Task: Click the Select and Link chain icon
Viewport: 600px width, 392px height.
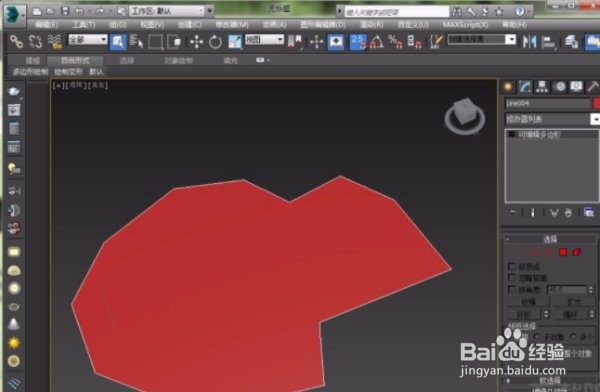Action: tap(16, 41)
